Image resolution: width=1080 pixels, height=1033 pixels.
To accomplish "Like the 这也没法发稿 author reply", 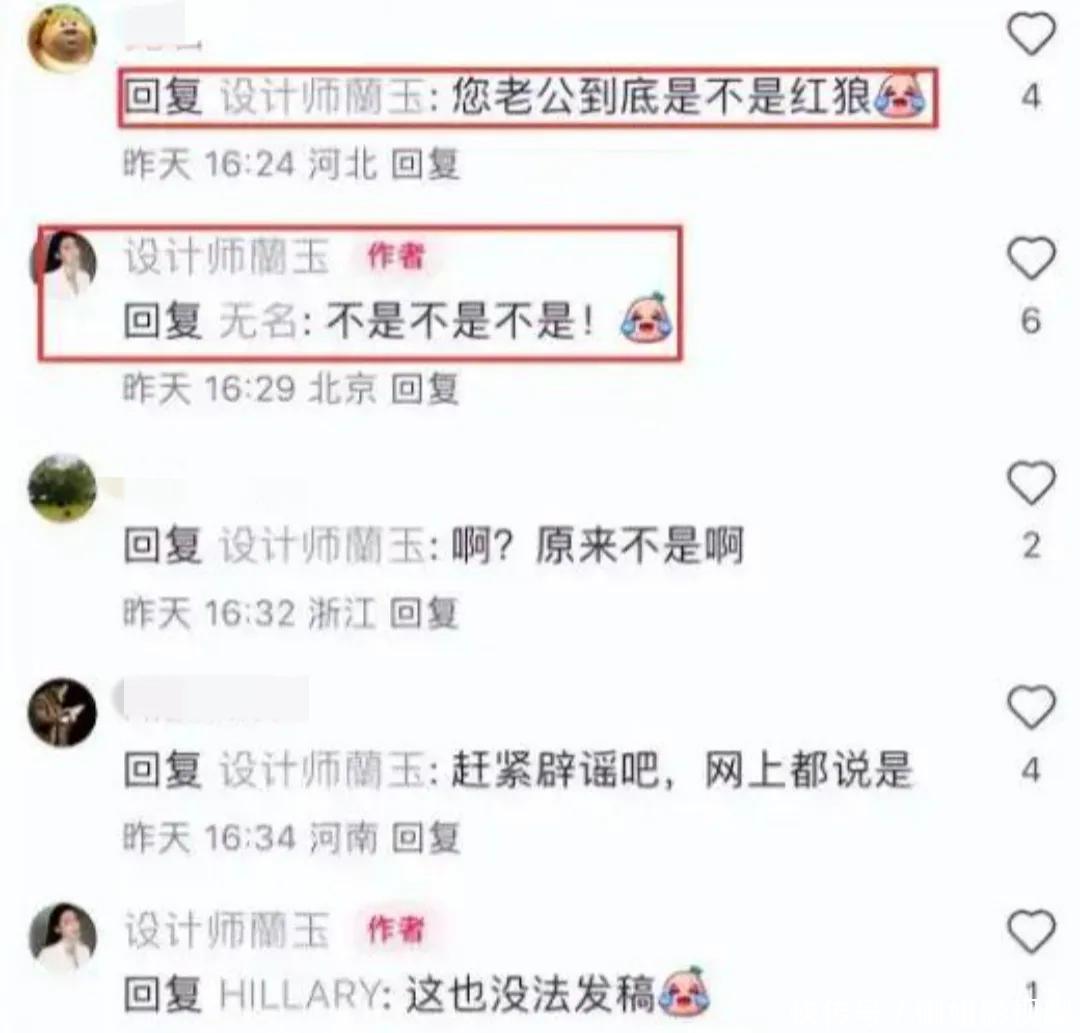I will 1031,932.
